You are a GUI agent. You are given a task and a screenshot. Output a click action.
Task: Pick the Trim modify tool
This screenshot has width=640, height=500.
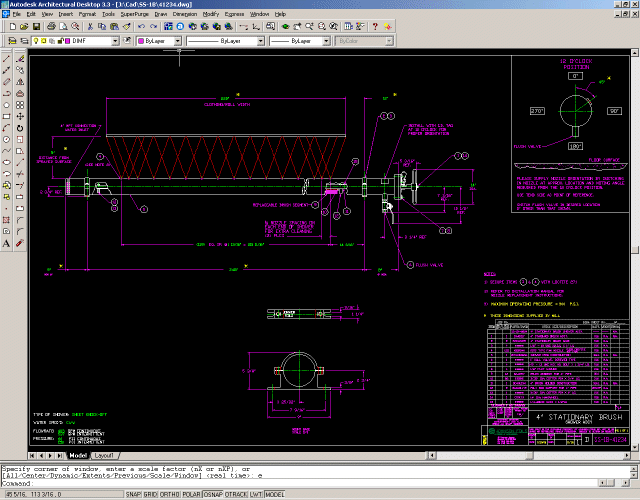coord(20,174)
